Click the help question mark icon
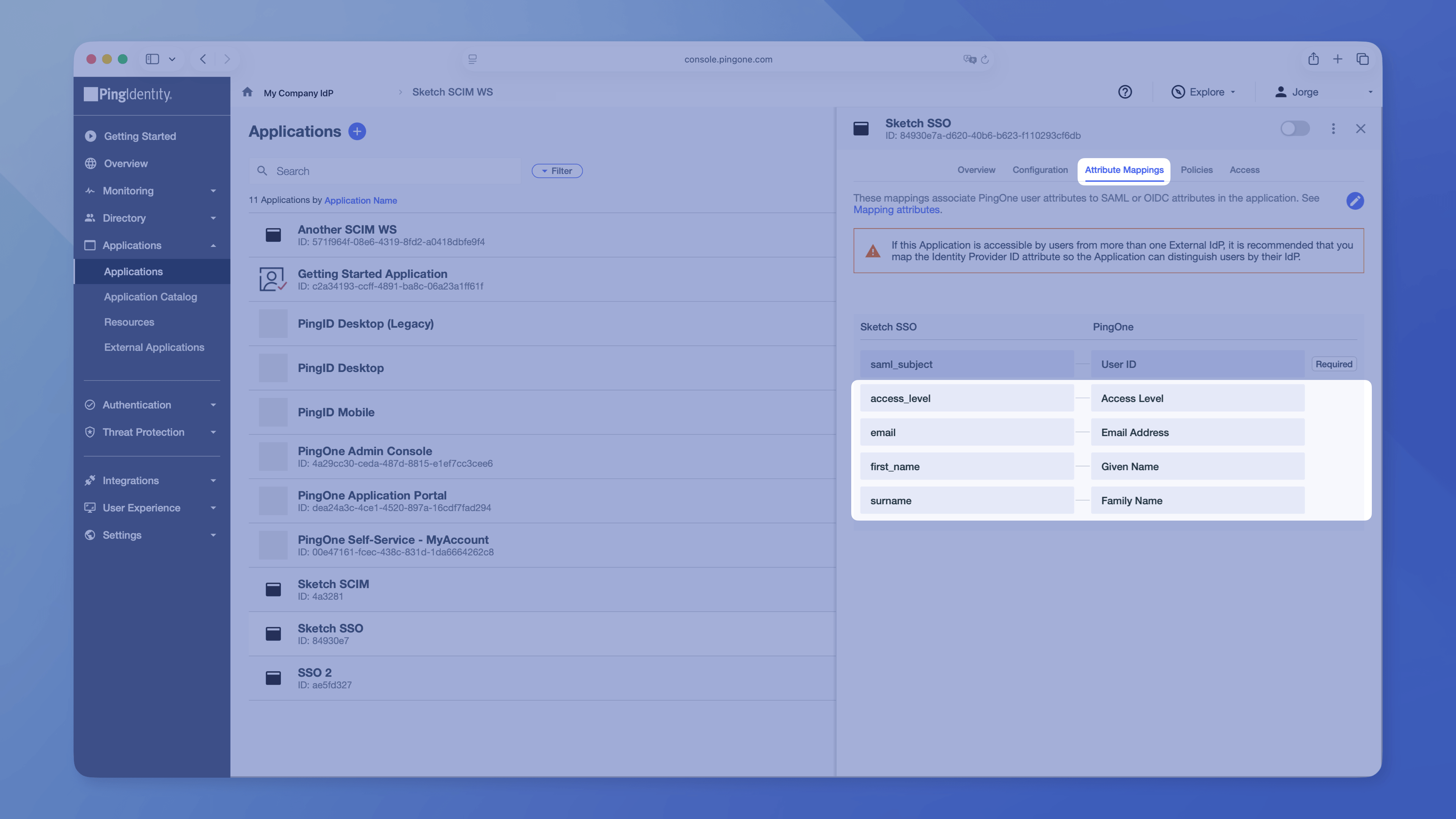This screenshot has width=1456, height=819. click(x=1125, y=92)
